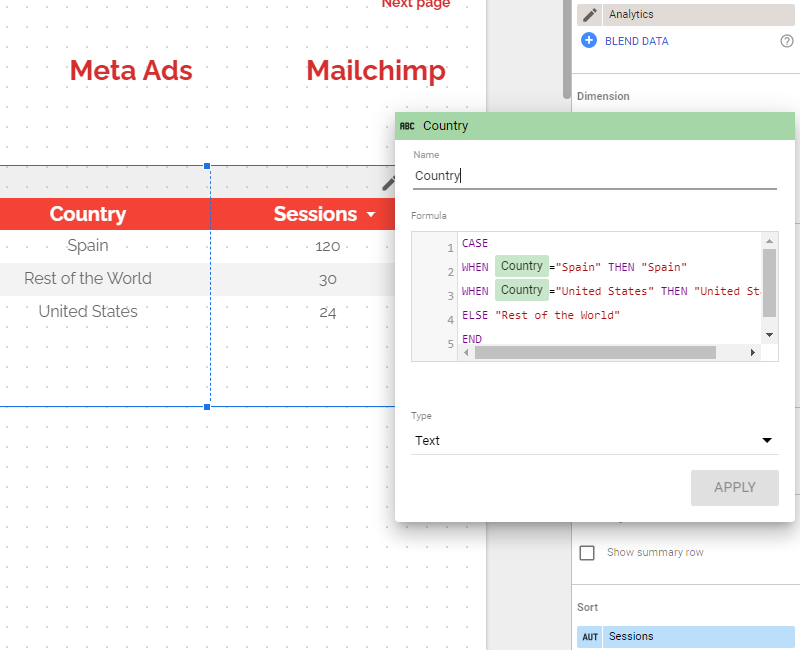Click the END keyword in formula
This screenshot has width=800, height=650.
pos(472,339)
